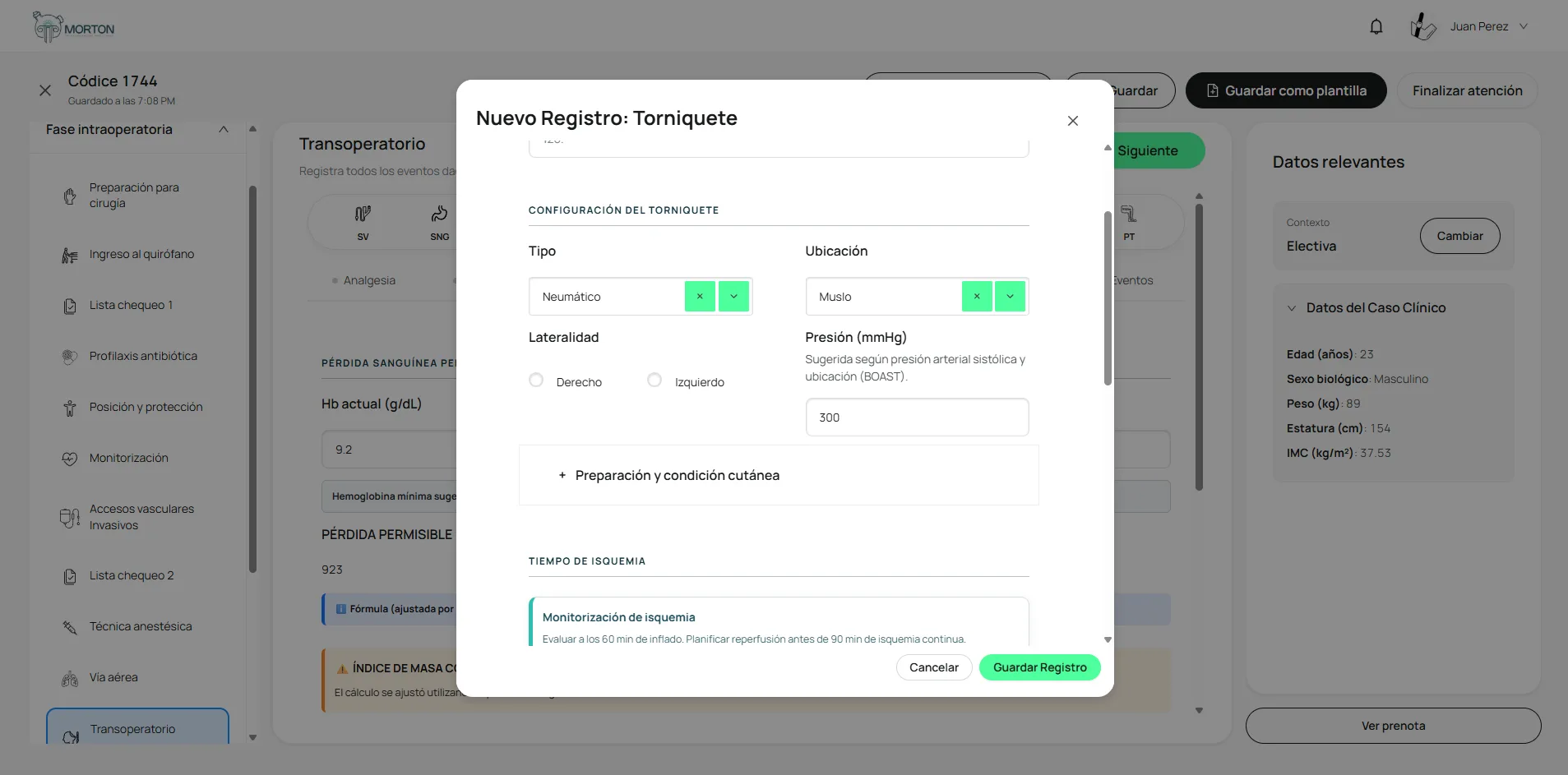Switch to the Analgesia tab
The width and height of the screenshot is (1568, 775).
tap(369, 280)
